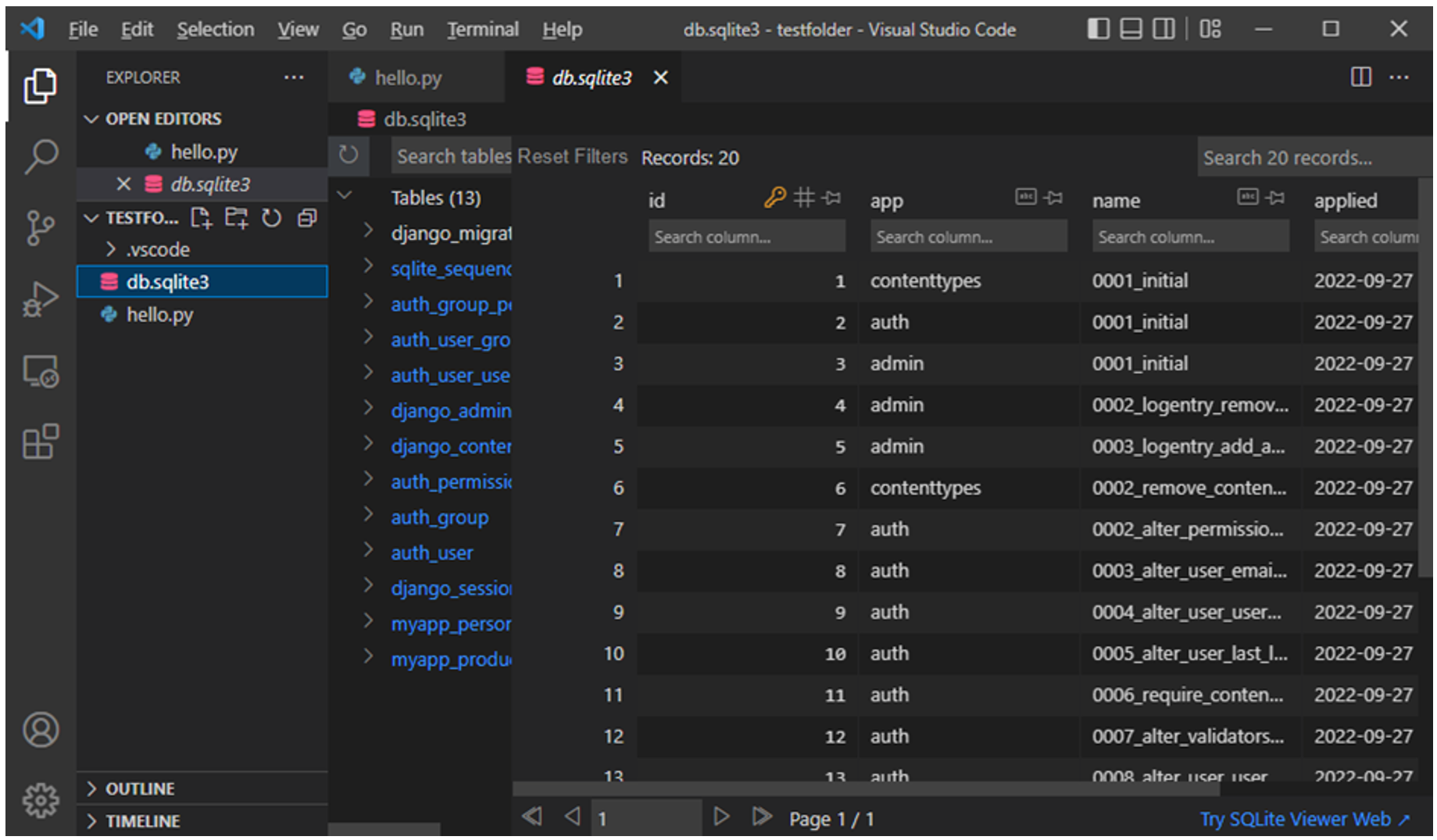Toggle the panel layout button in title bar
This screenshot has width=1437, height=840.
1131,30
